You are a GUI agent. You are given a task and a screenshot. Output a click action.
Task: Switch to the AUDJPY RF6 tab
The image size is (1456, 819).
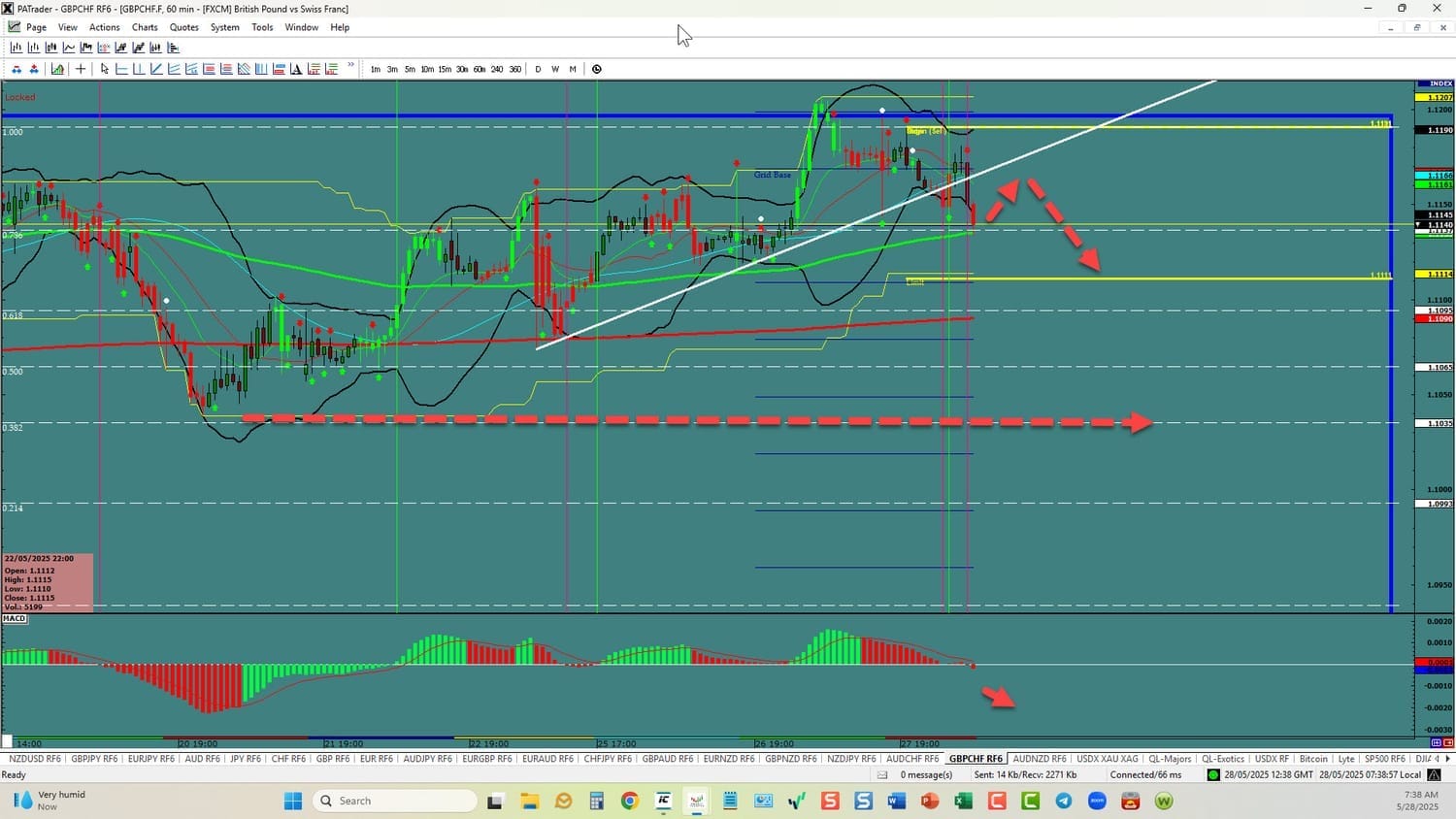[428, 759]
